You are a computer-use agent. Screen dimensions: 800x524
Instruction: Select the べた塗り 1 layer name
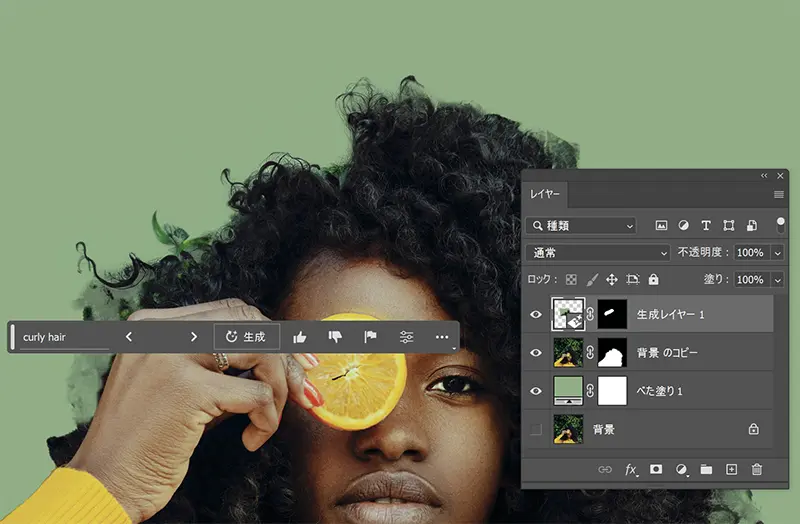pyautogui.click(x=659, y=391)
